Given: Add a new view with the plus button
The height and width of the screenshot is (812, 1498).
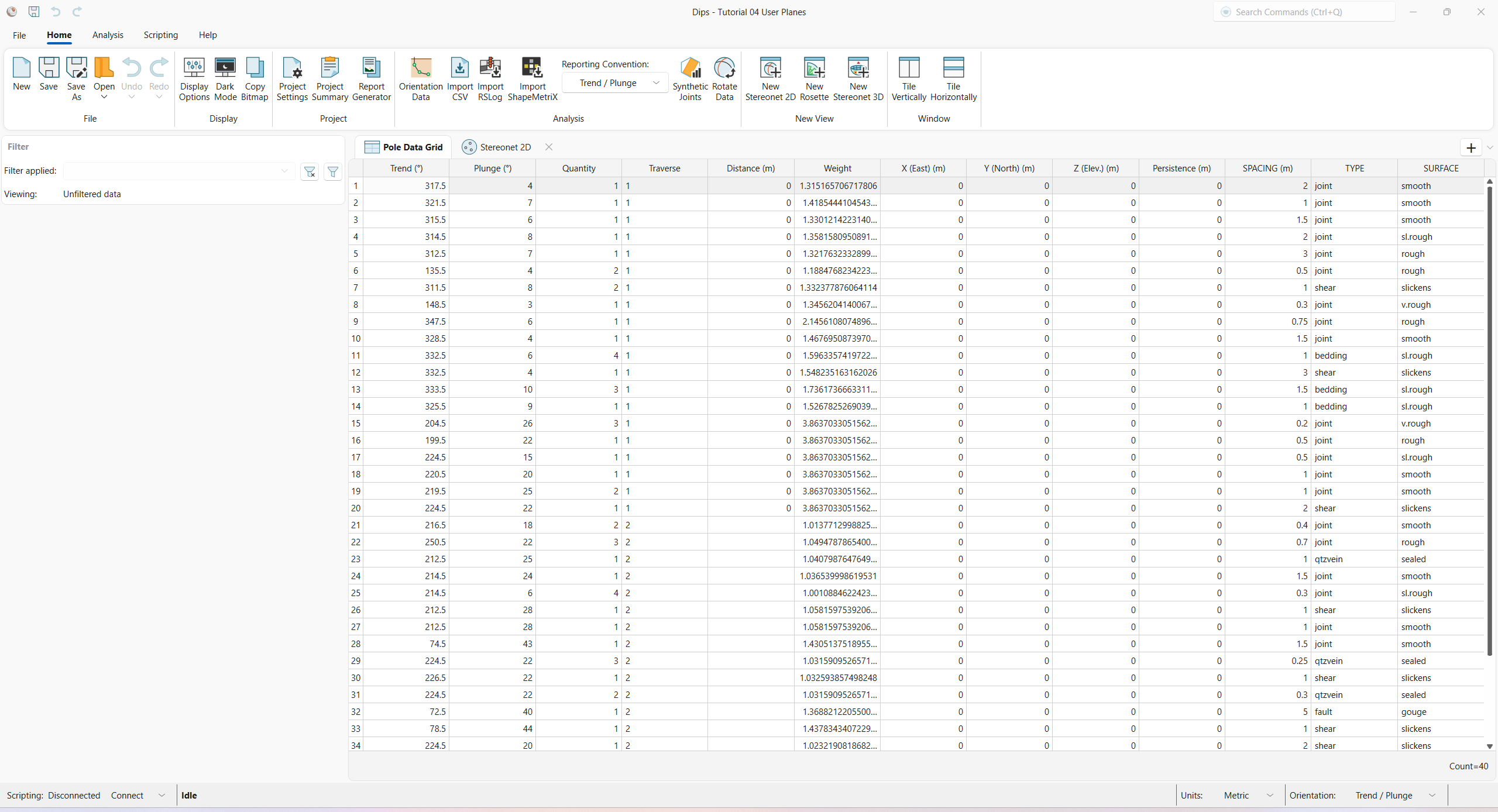Looking at the screenshot, I should click(x=1470, y=147).
